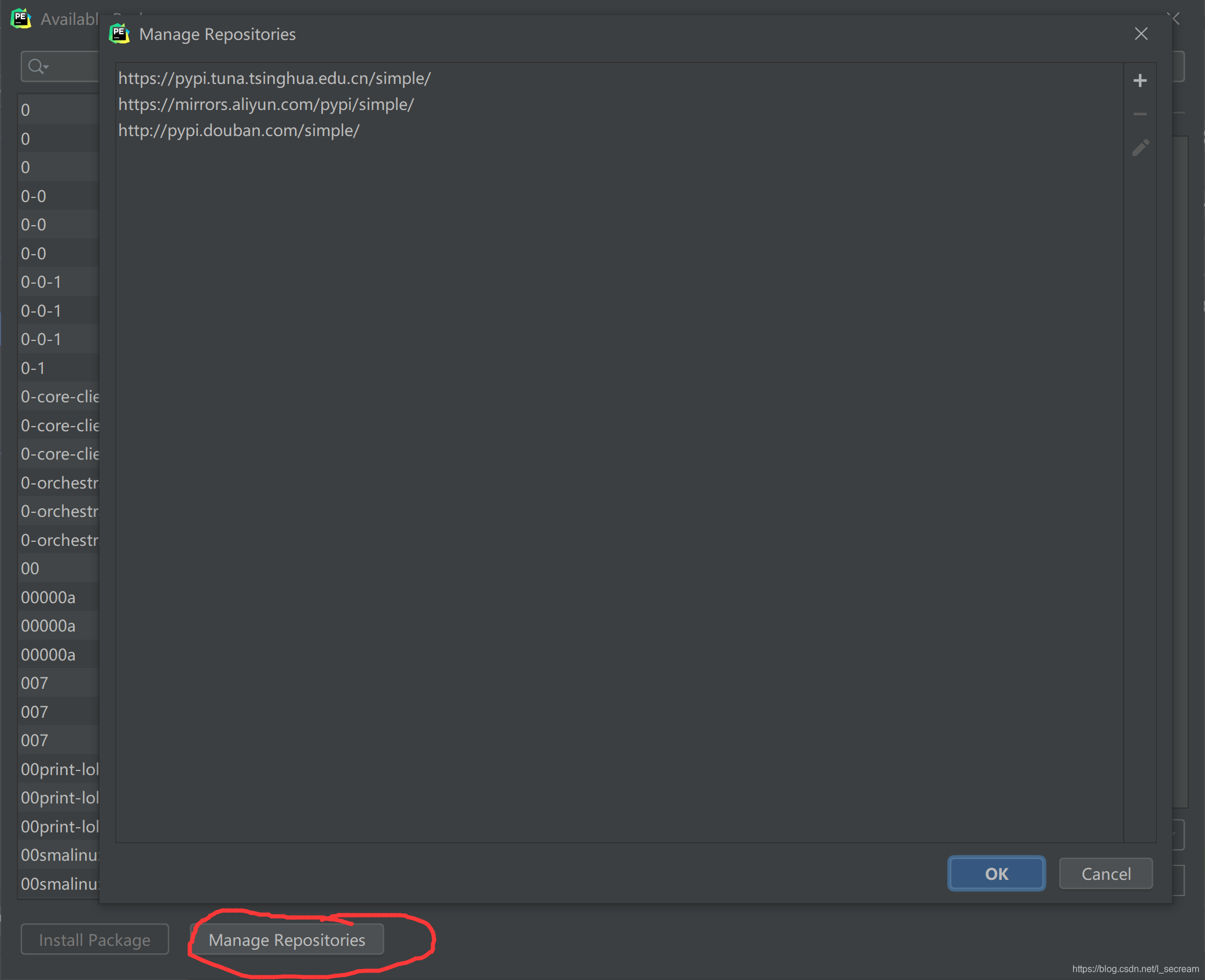The image size is (1205, 980).
Task: Click the Manage Repositories button
Action: pyautogui.click(x=286, y=940)
